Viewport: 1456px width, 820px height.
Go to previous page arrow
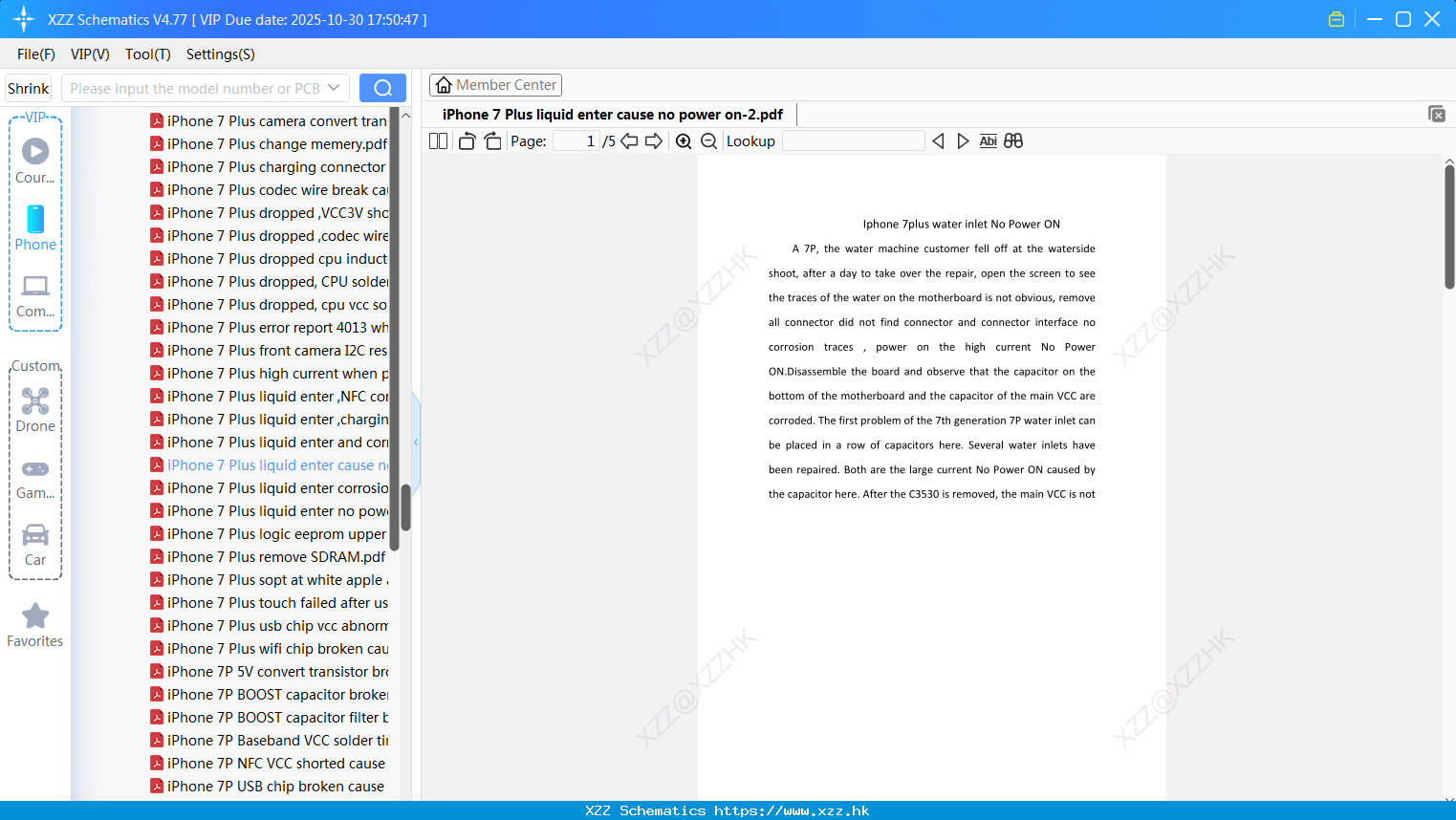pyautogui.click(x=629, y=141)
